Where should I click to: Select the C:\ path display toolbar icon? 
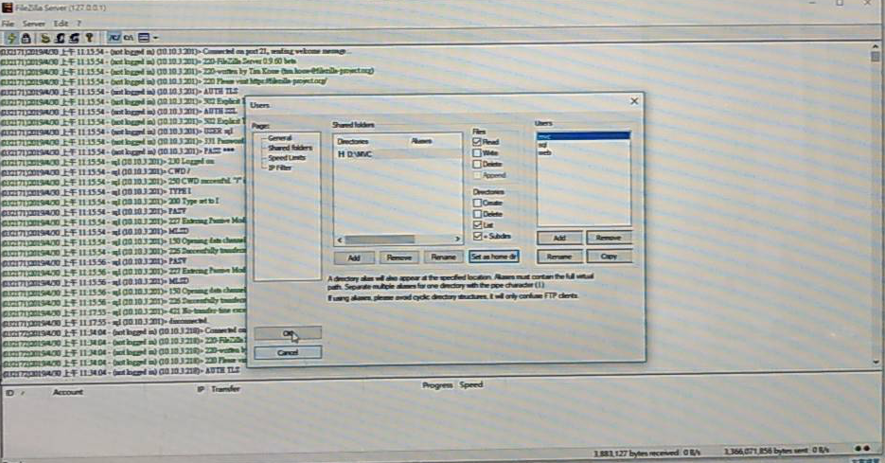[129, 38]
